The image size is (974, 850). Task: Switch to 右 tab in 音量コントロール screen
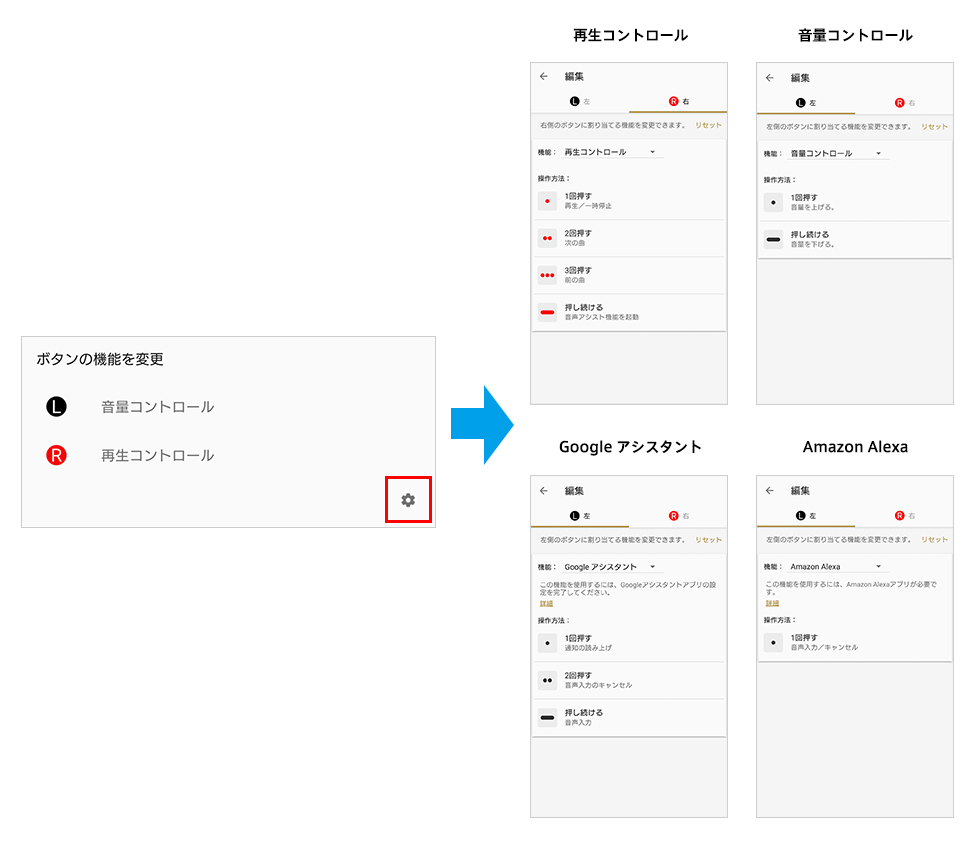904,102
